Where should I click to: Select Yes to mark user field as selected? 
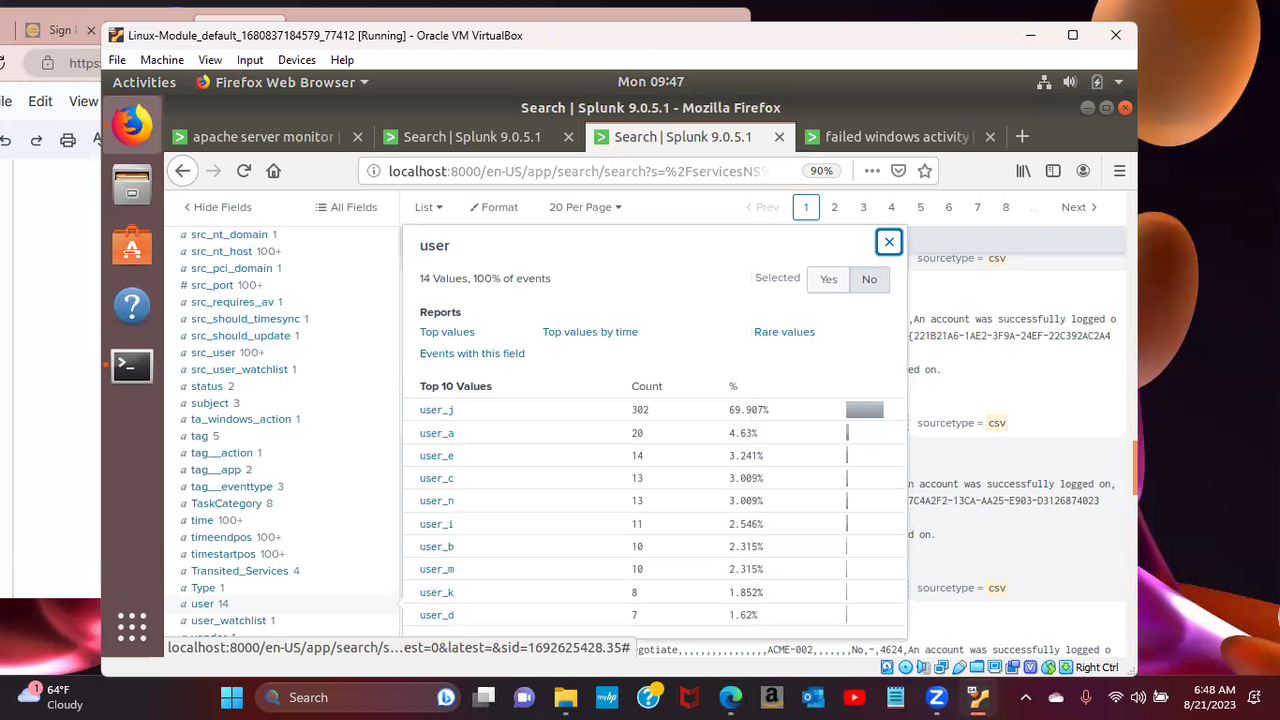(x=828, y=279)
